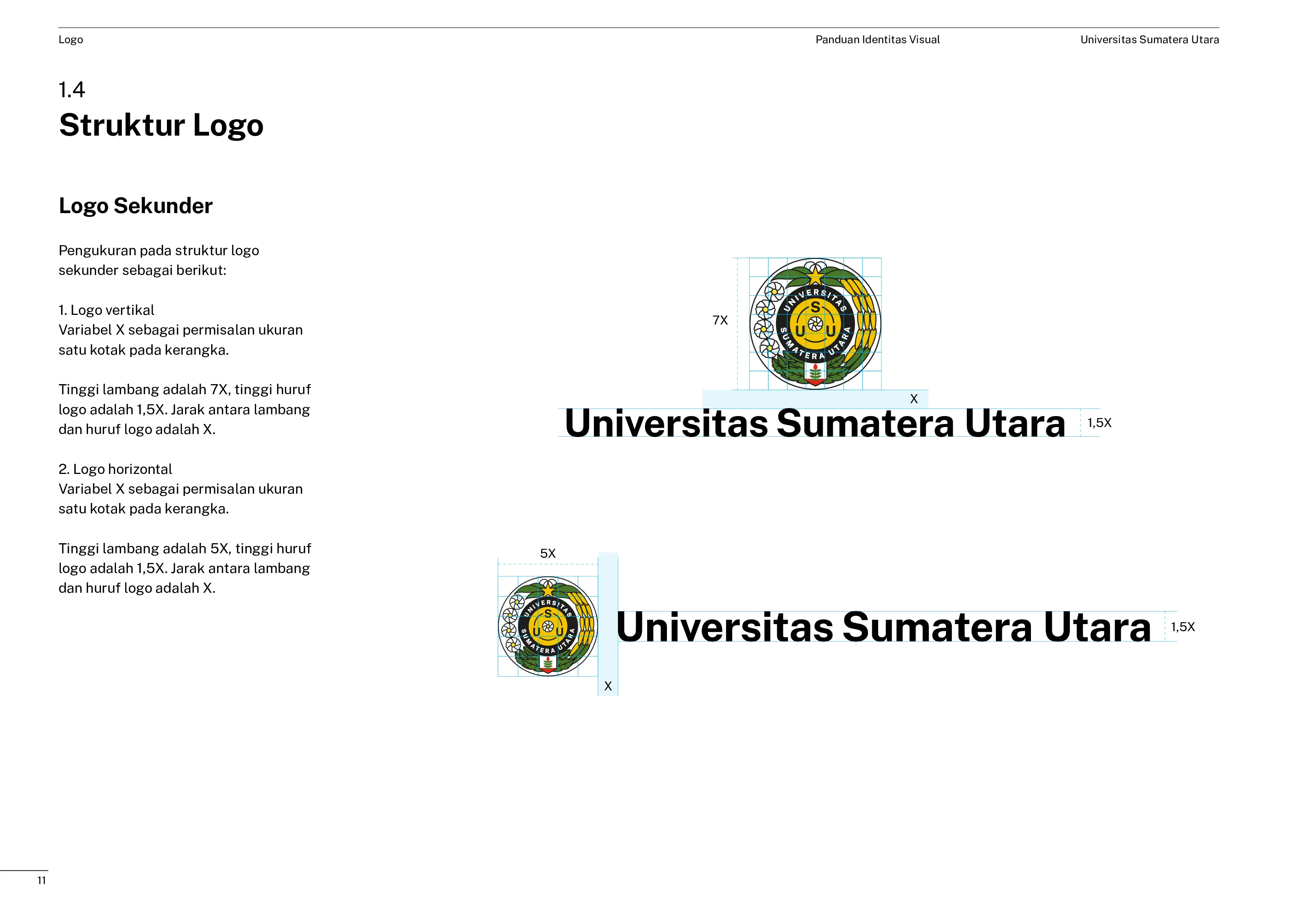The width and height of the screenshot is (1307, 924).
Task: Click the vertical logo wordmark text
Action: (814, 424)
